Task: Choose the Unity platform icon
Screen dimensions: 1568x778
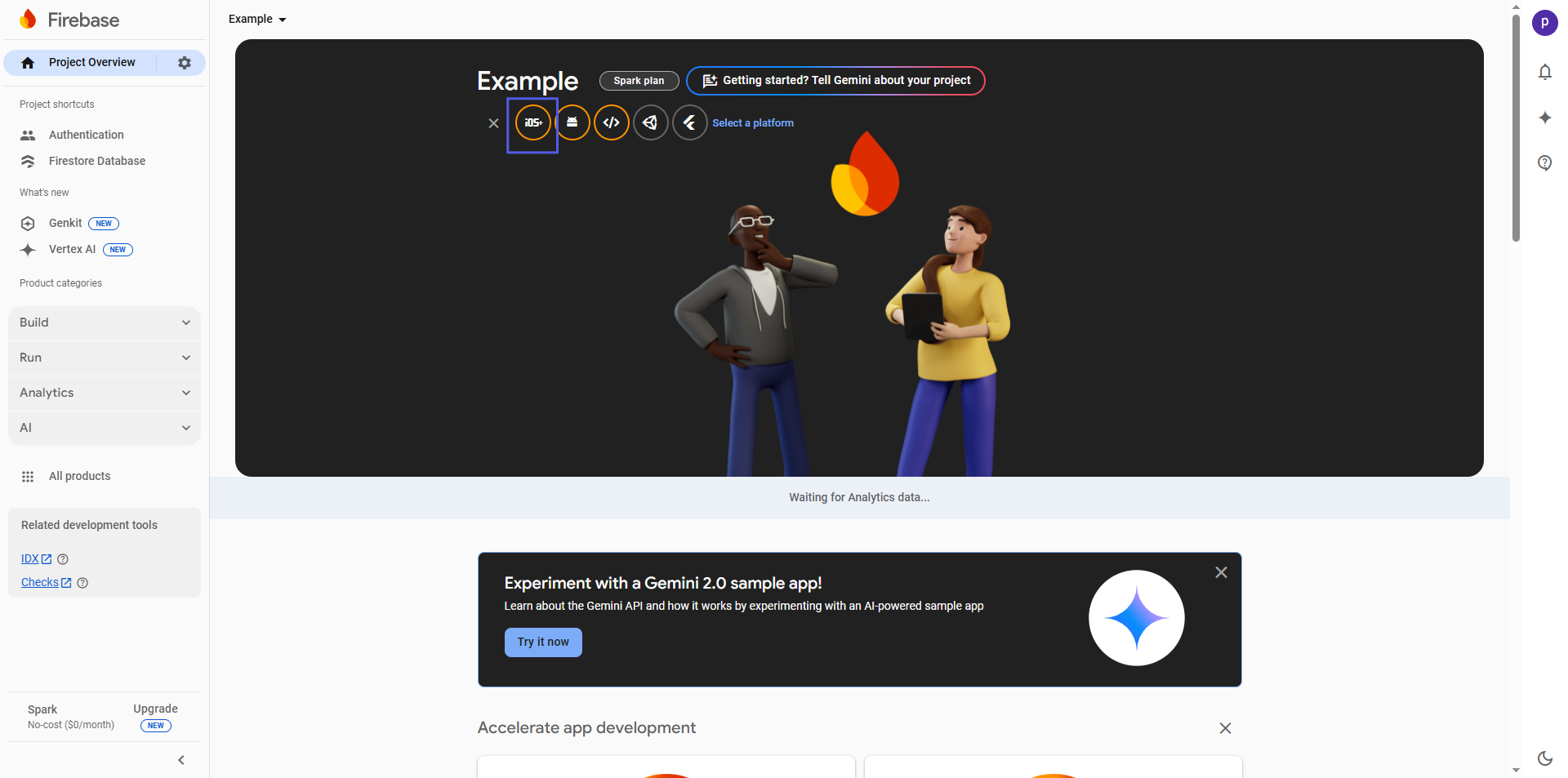Action: coord(650,123)
